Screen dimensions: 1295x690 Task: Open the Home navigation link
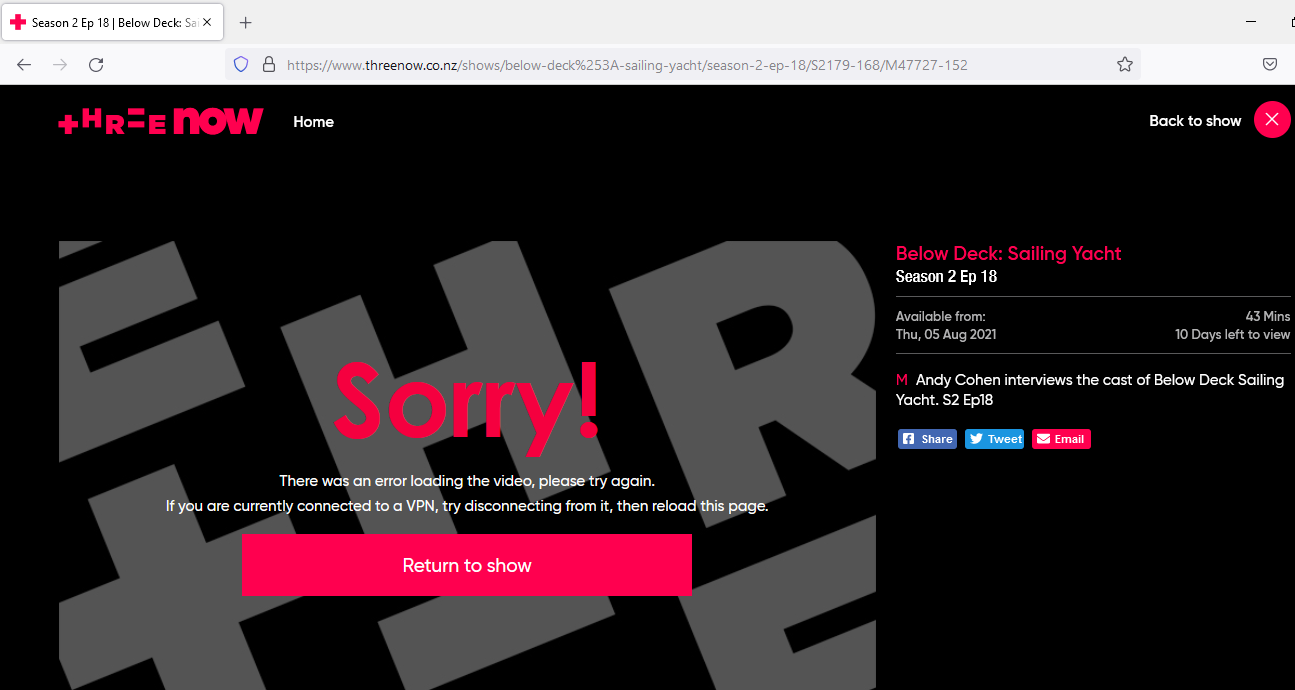(313, 122)
